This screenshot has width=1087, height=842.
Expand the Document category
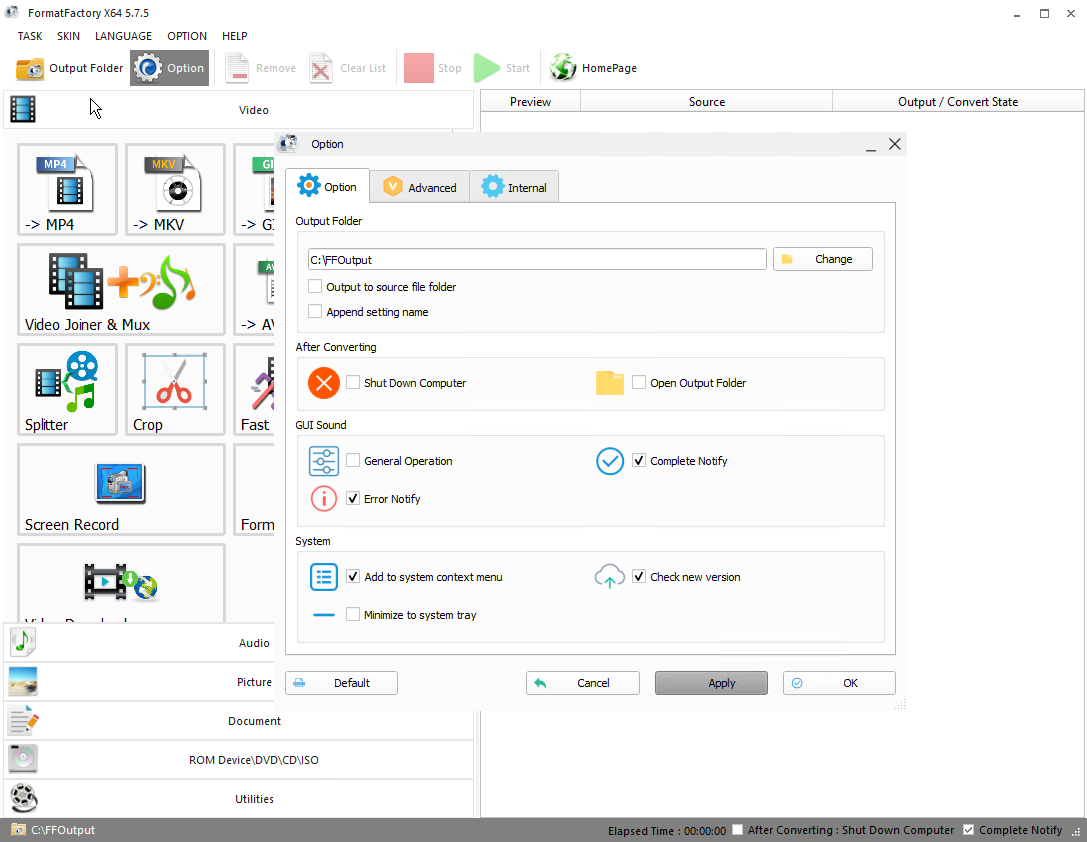coord(238,721)
